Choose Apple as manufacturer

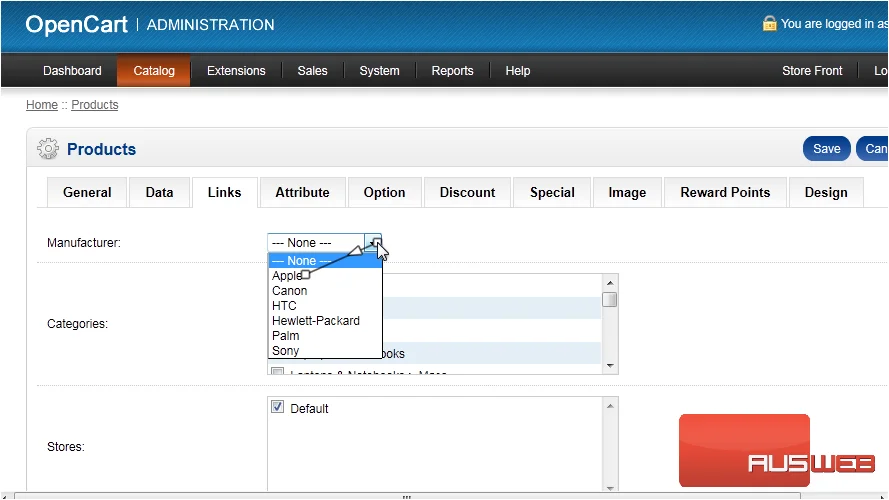[x=325, y=276]
